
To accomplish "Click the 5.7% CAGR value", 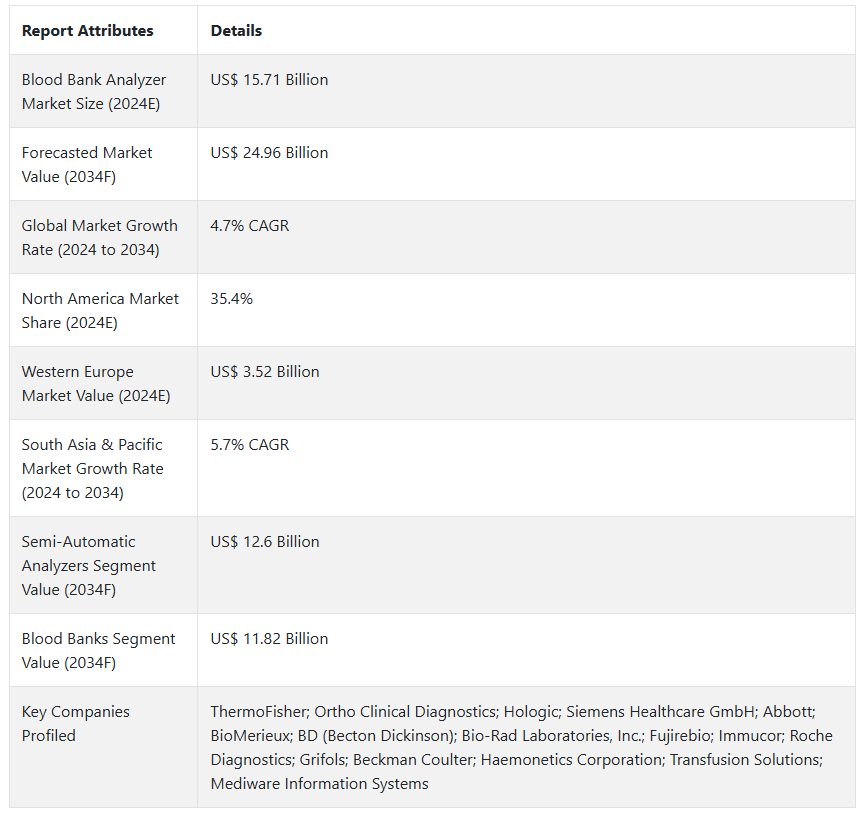I will click(249, 445).
